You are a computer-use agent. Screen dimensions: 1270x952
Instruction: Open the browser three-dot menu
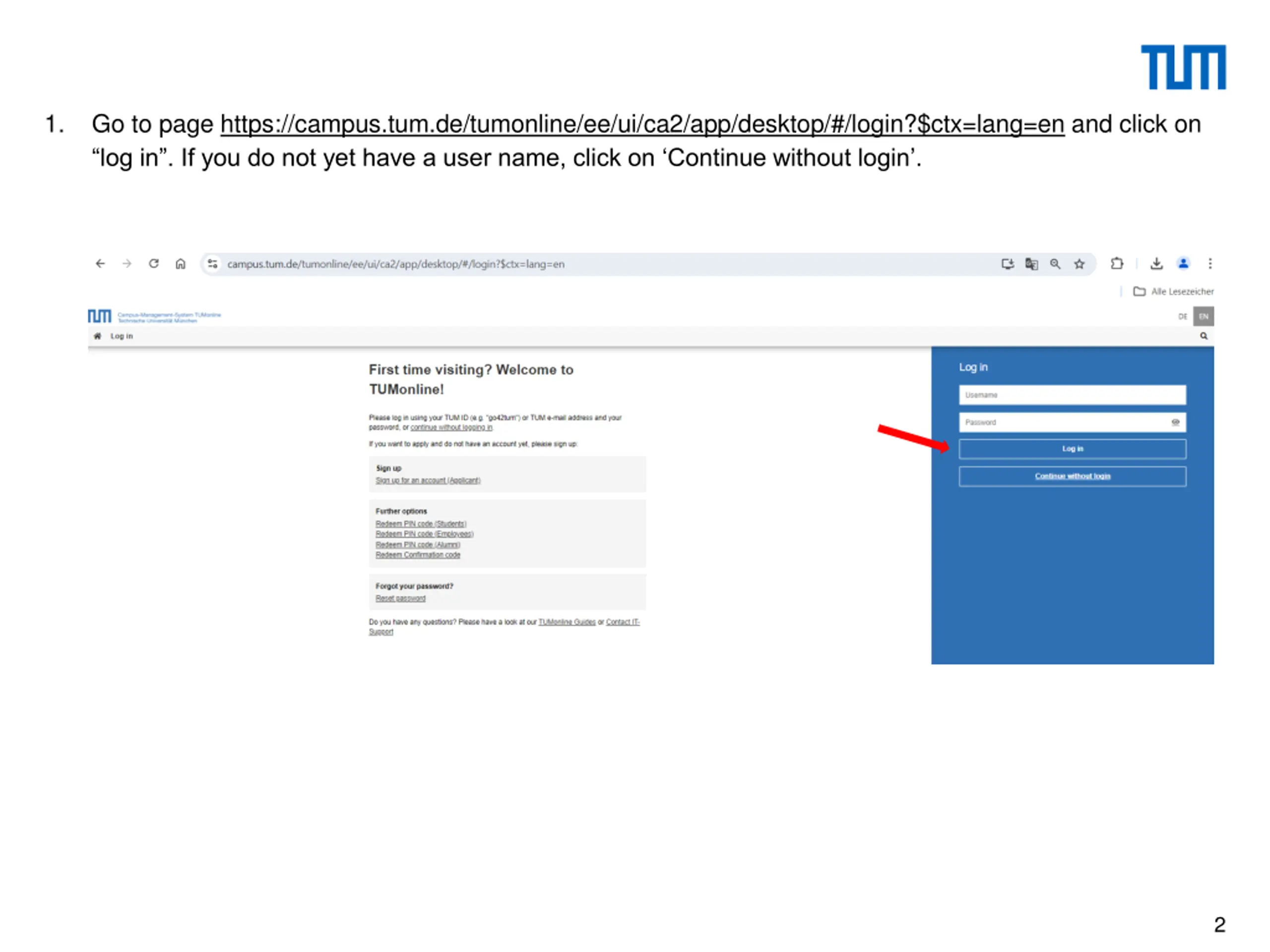pyautogui.click(x=1210, y=264)
